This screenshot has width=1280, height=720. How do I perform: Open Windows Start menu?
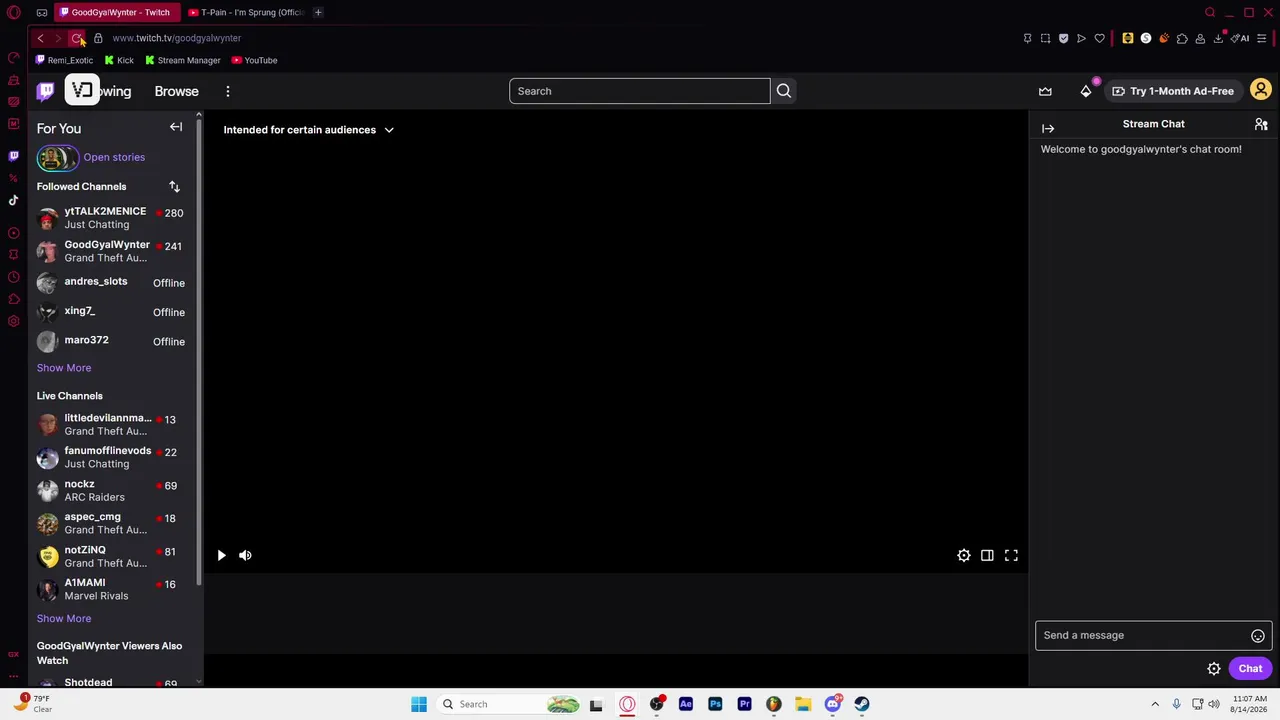(x=419, y=704)
